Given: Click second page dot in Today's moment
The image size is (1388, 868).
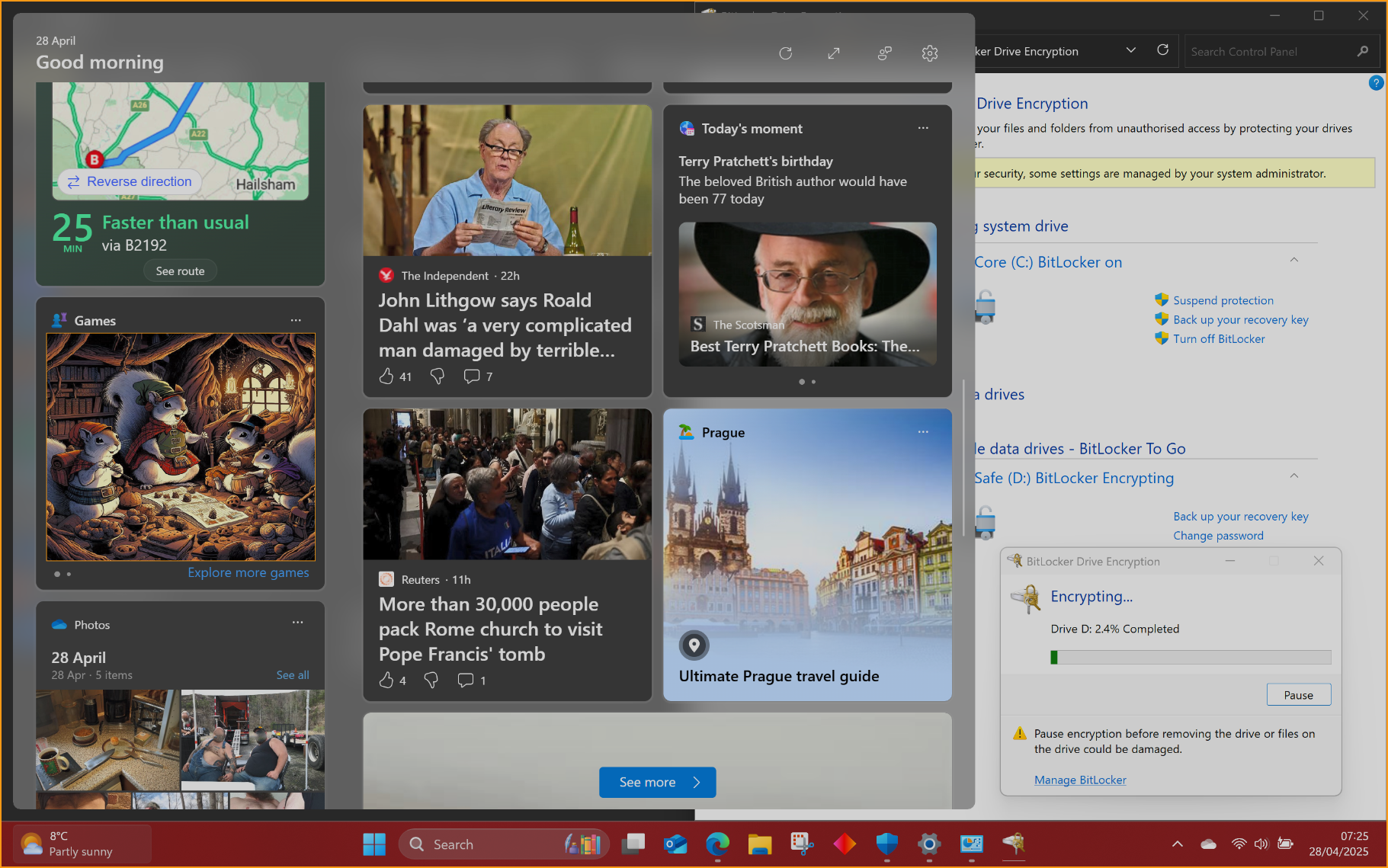Looking at the screenshot, I should point(813,382).
